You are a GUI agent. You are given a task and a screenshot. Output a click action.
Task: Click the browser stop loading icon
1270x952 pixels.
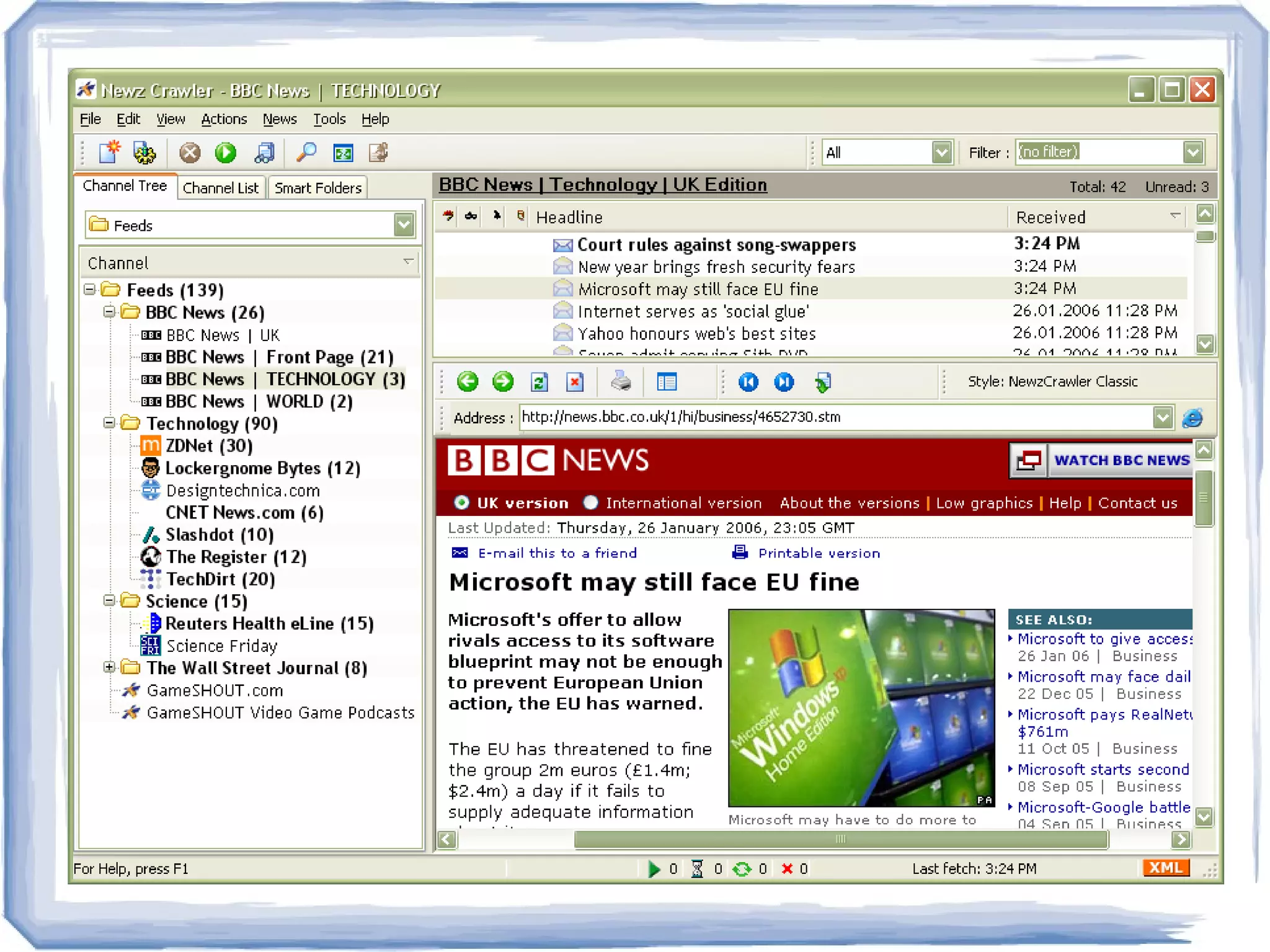tap(575, 382)
